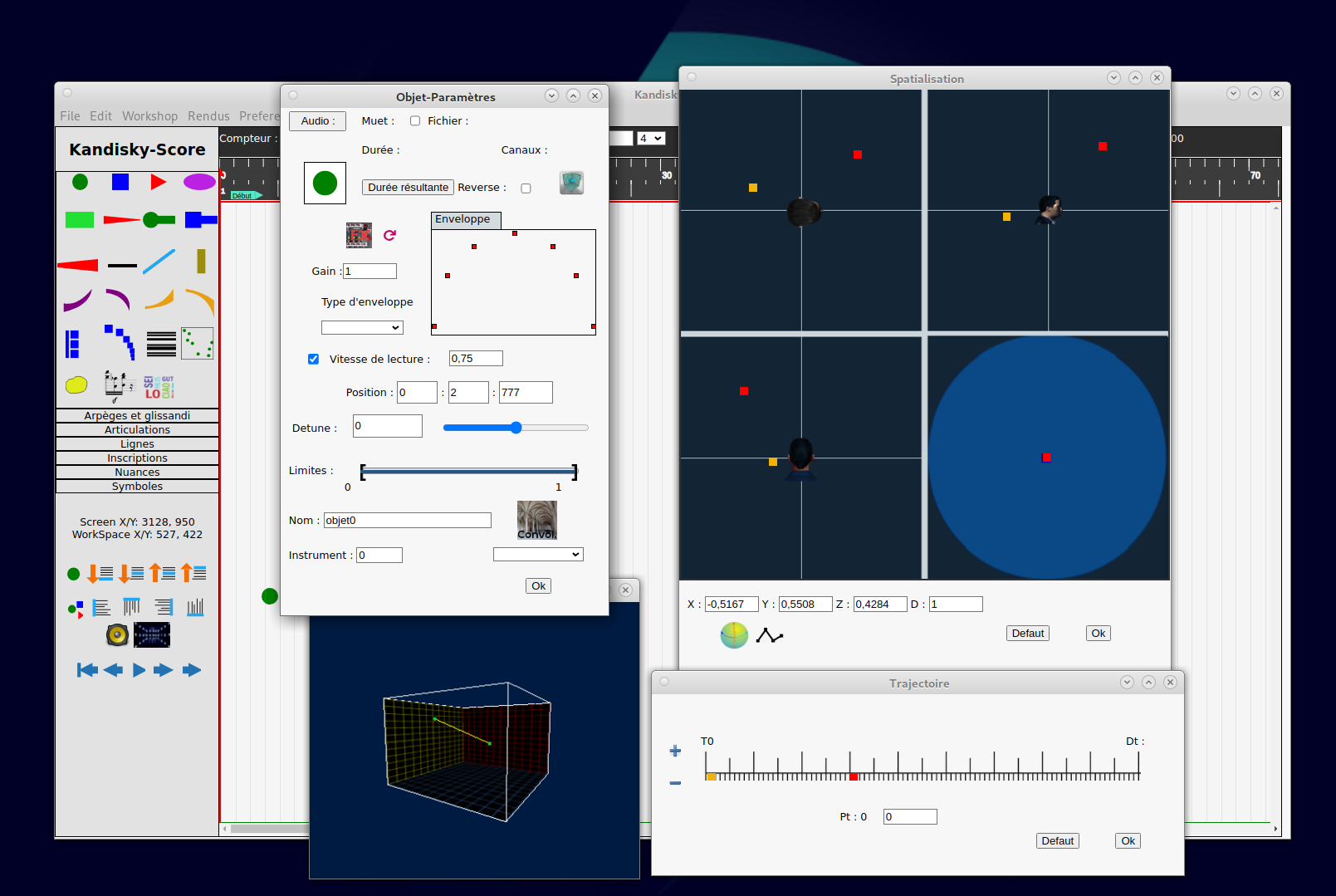
Task: Open the speaker icon in left panel
Action: point(118,635)
